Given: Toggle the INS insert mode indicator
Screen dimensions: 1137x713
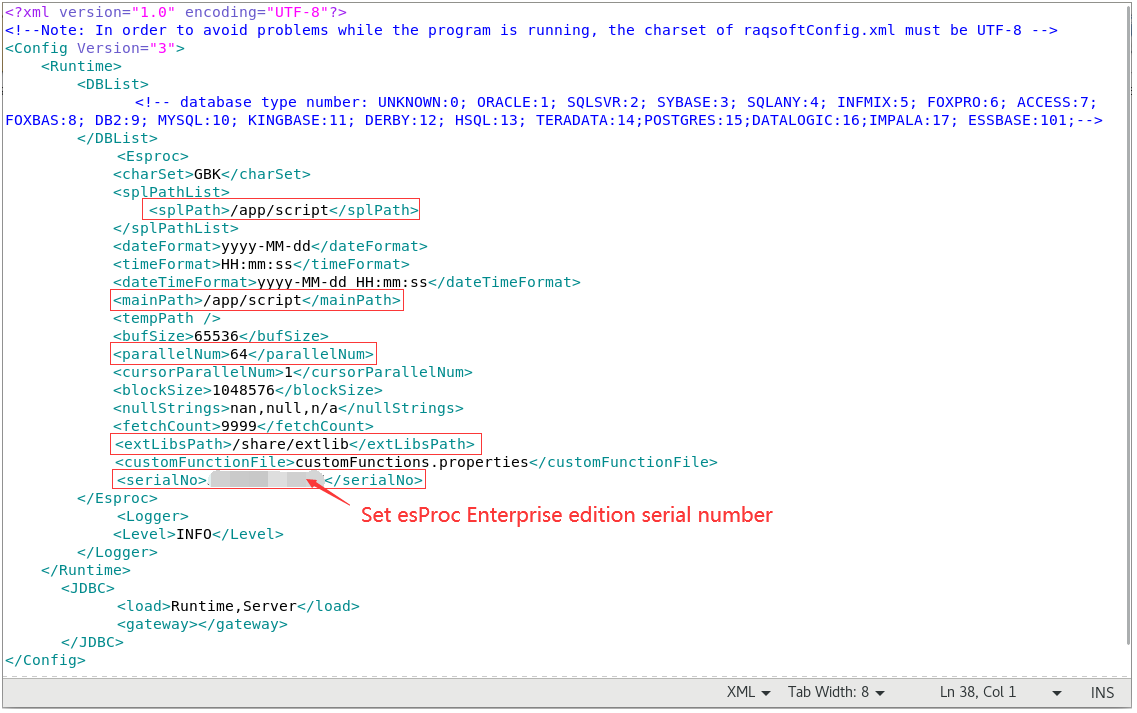Looking at the screenshot, I should point(1102,692).
